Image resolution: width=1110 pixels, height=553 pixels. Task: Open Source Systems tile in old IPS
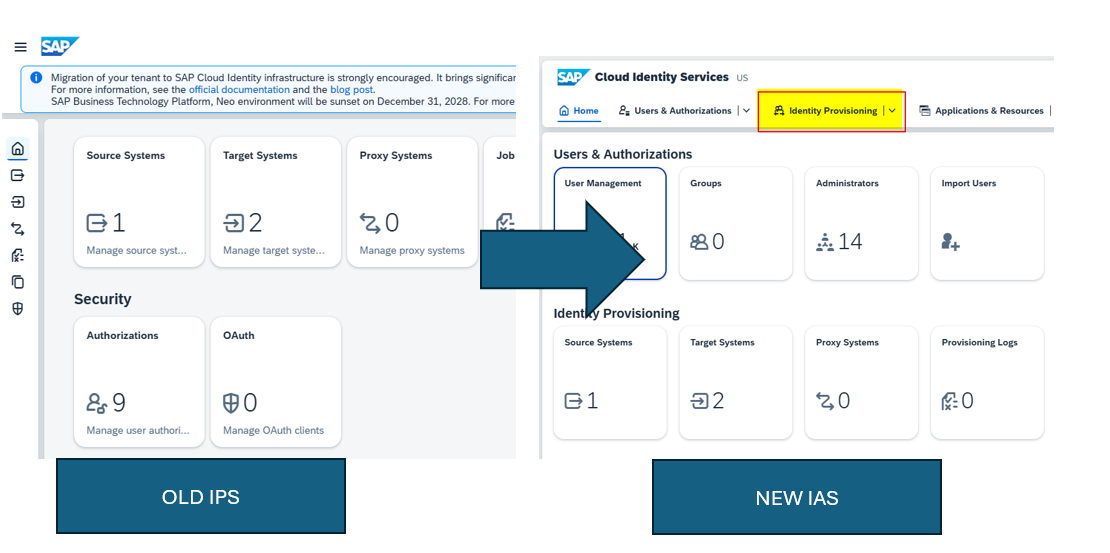[139, 202]
